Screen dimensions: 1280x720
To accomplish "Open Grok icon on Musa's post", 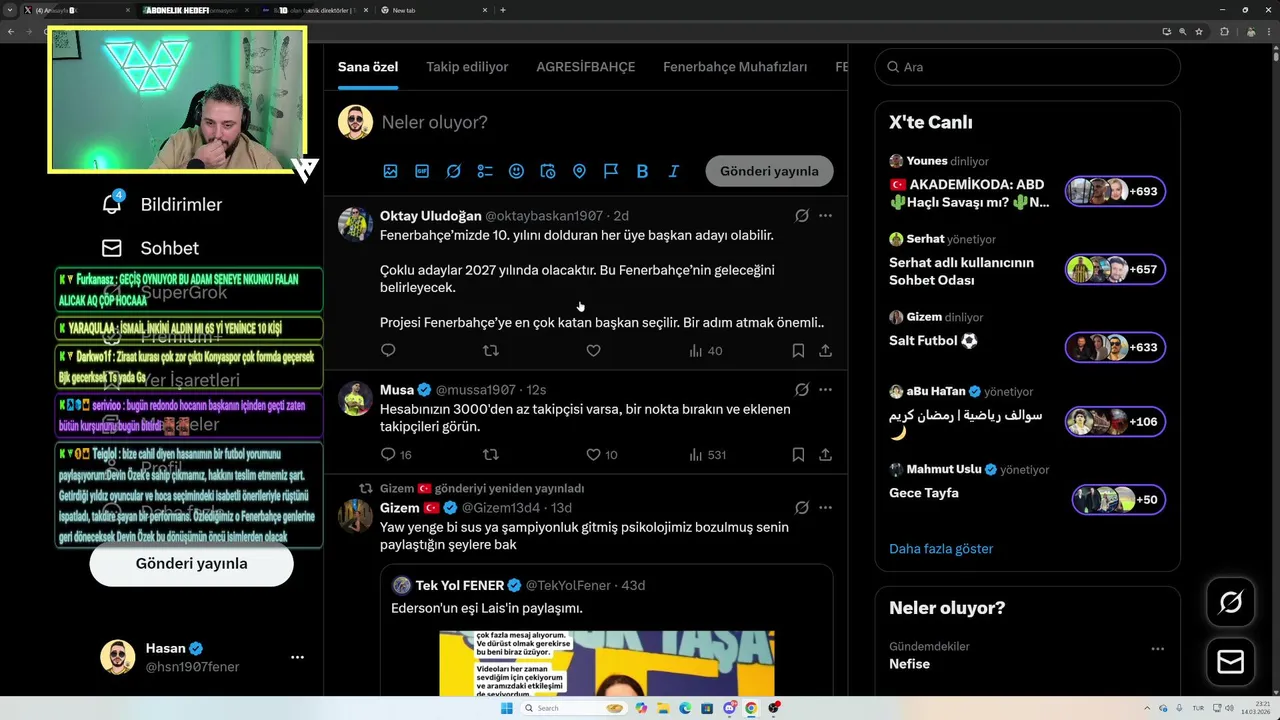I will (802, 389).
